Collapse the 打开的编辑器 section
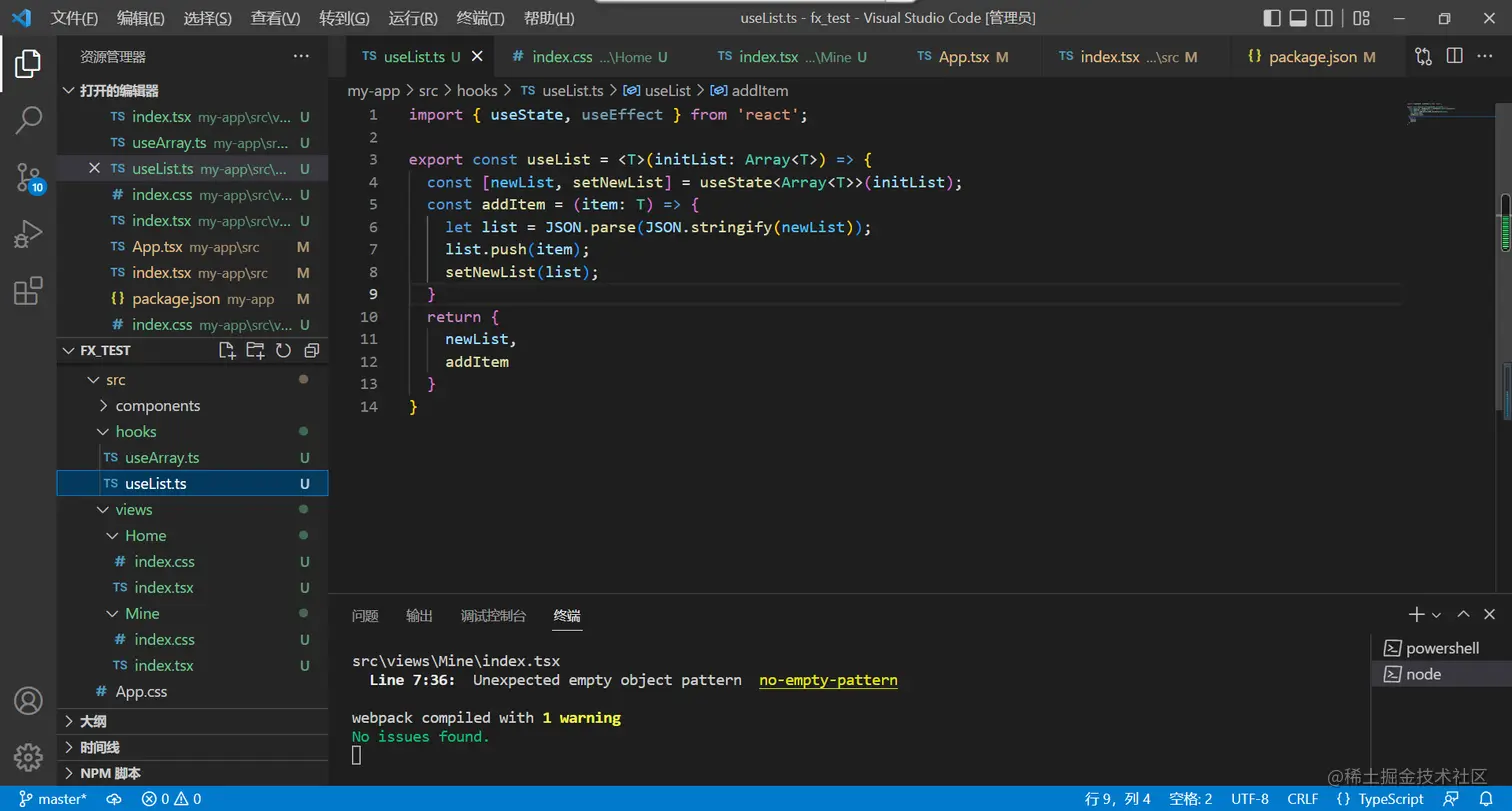1512x811 pixels. (x=193, y=90)
